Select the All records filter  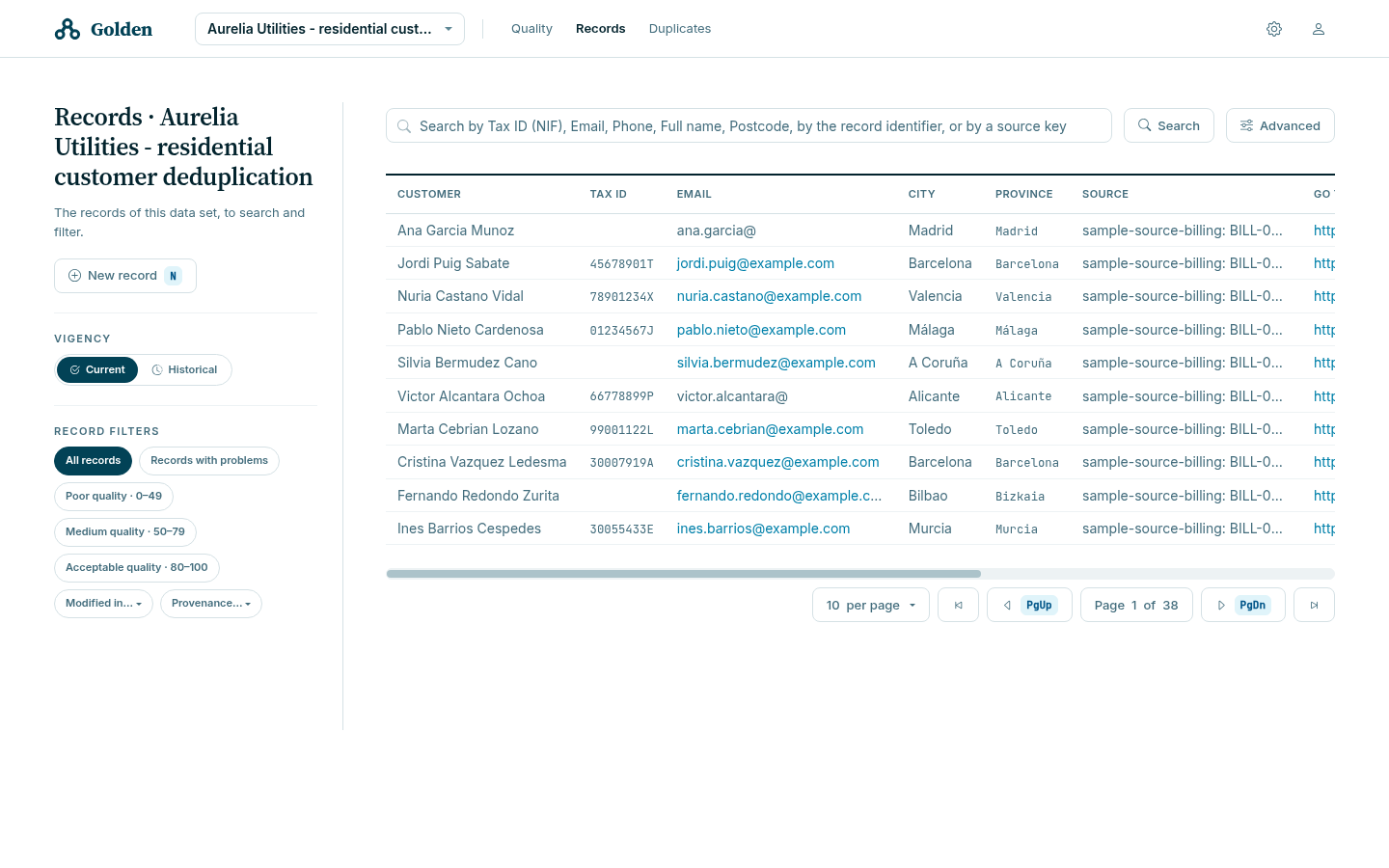point(93,461)
